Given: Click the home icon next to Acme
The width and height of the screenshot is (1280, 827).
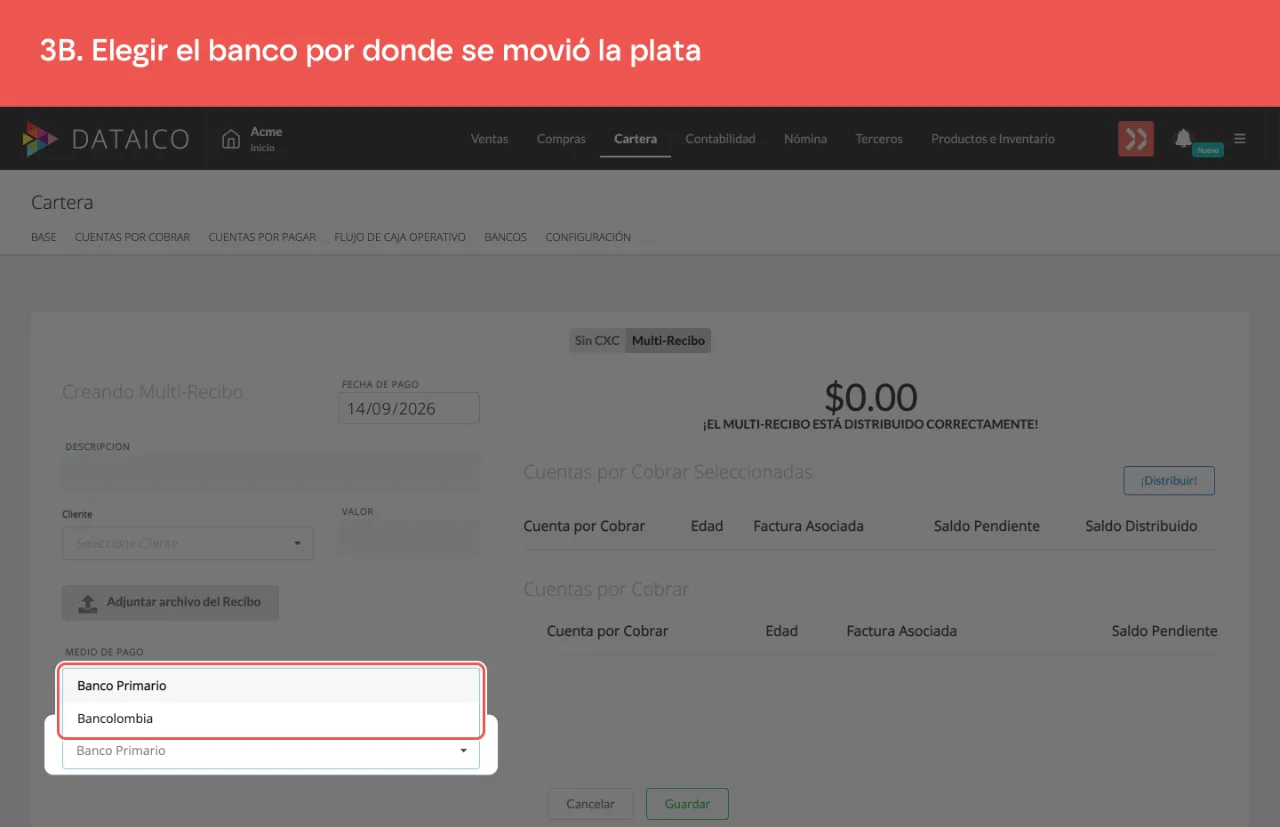Looking at the screenshot, I should point(231,139).
